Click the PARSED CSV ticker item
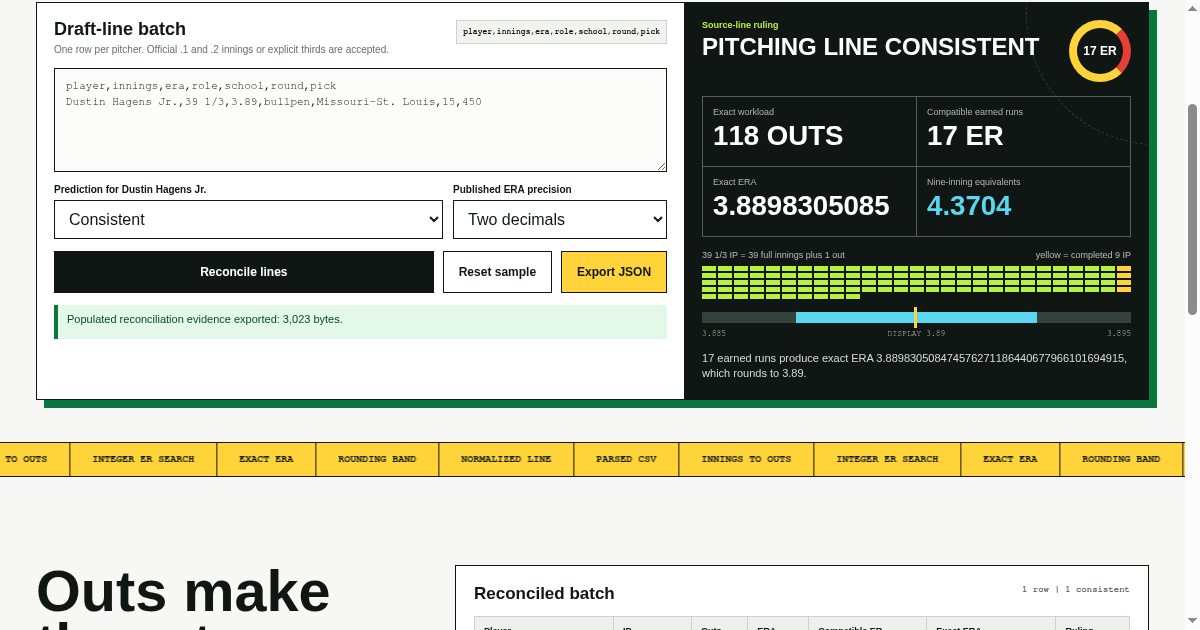 click(626, 459)
